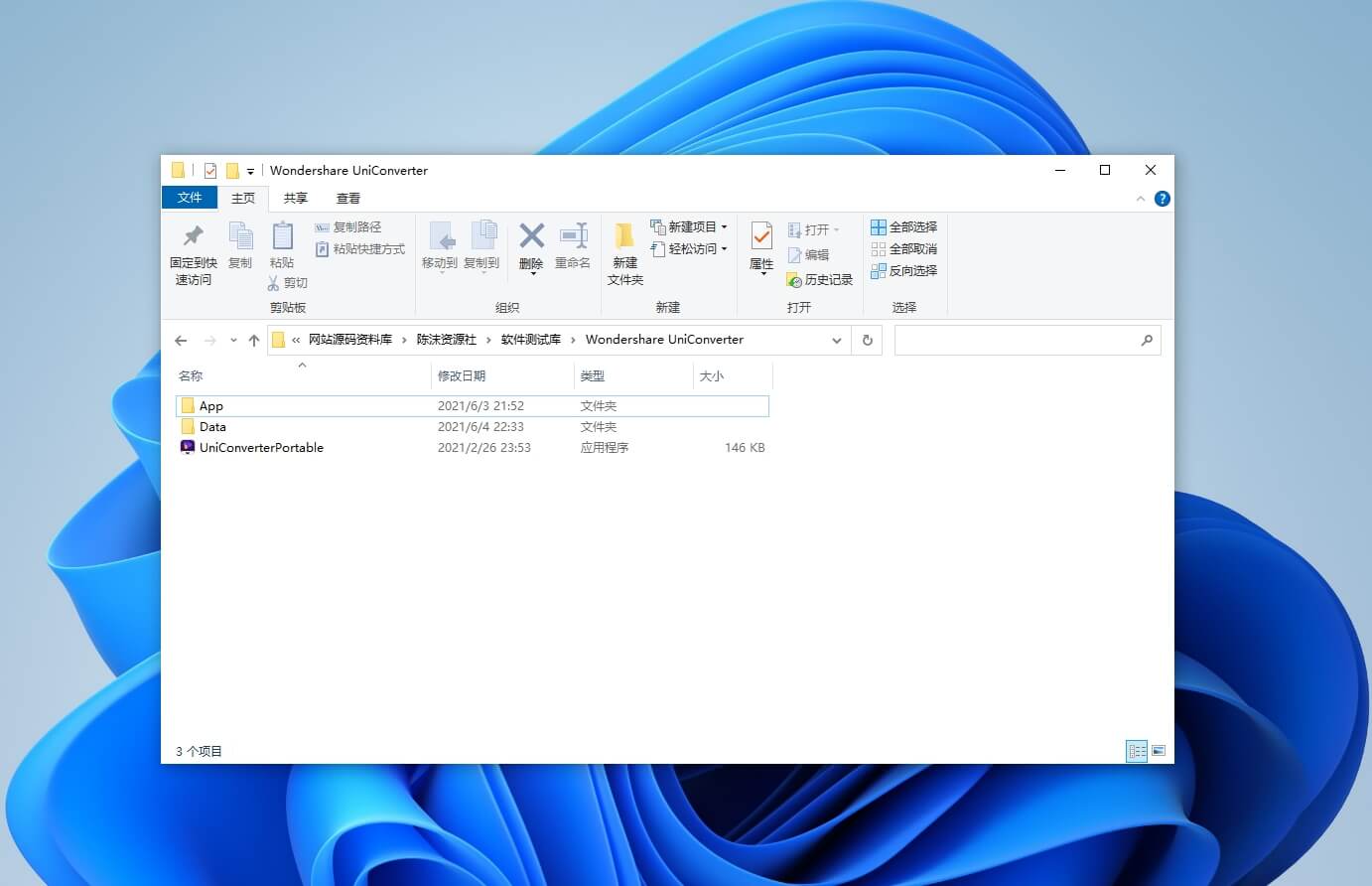Toggle the details view in status bar
This screenshot has width=1372, height=886.
[1137, 751]
